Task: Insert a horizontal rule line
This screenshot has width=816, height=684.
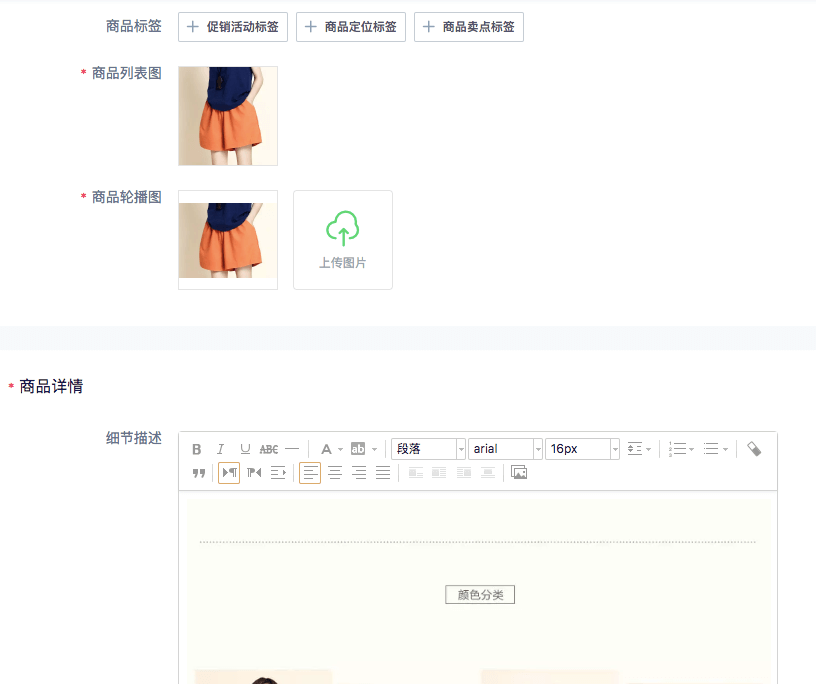Action: pyautogui.click(x=292, y=449)
